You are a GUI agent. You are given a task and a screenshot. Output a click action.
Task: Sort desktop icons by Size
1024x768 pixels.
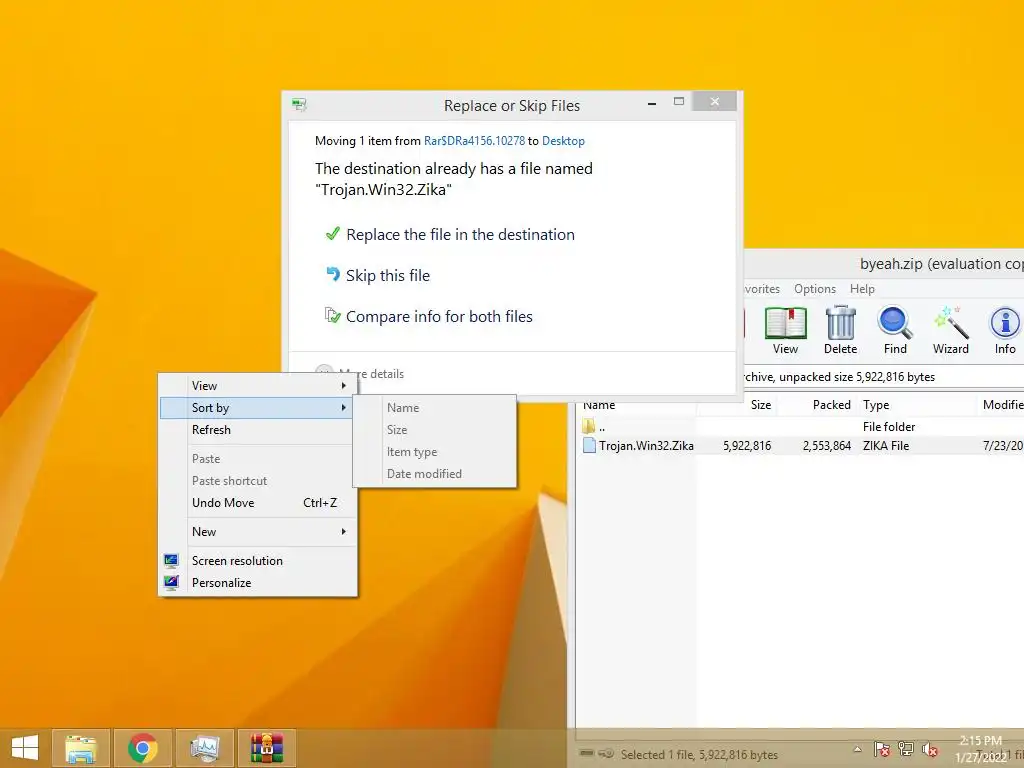coord(434,430)
